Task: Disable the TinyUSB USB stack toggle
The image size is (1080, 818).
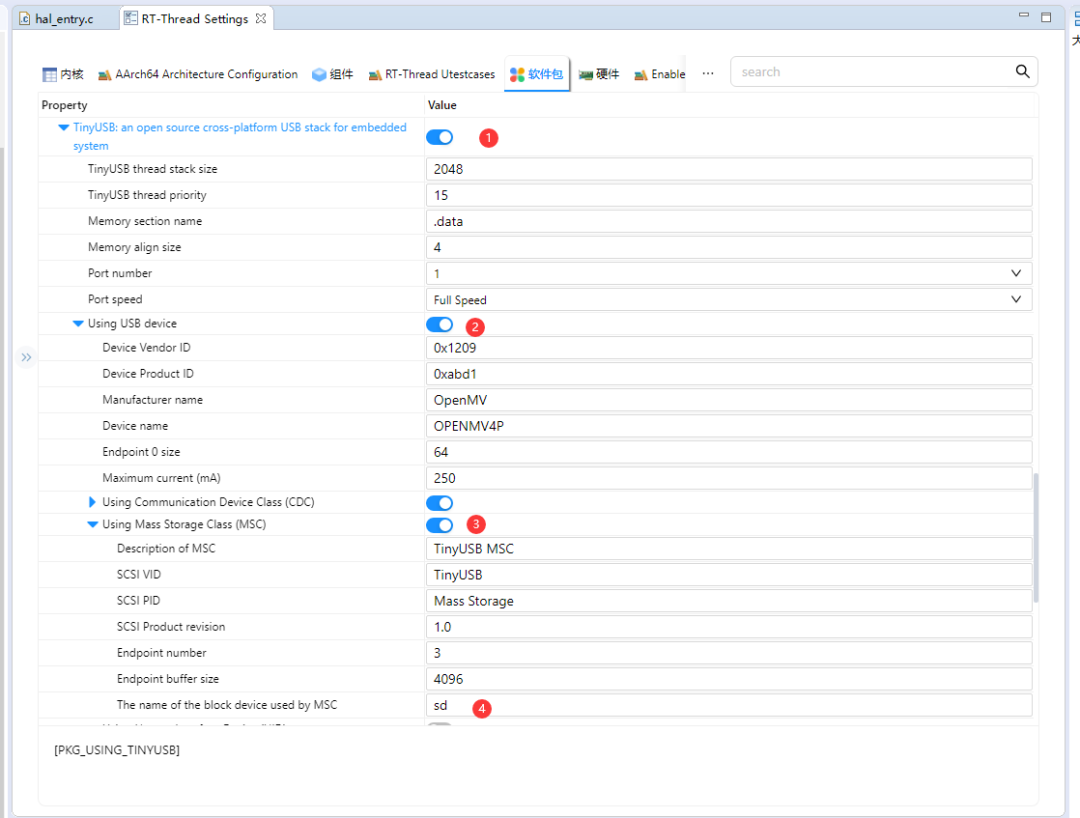Action: pyautogui.click(x=439, y=137)
